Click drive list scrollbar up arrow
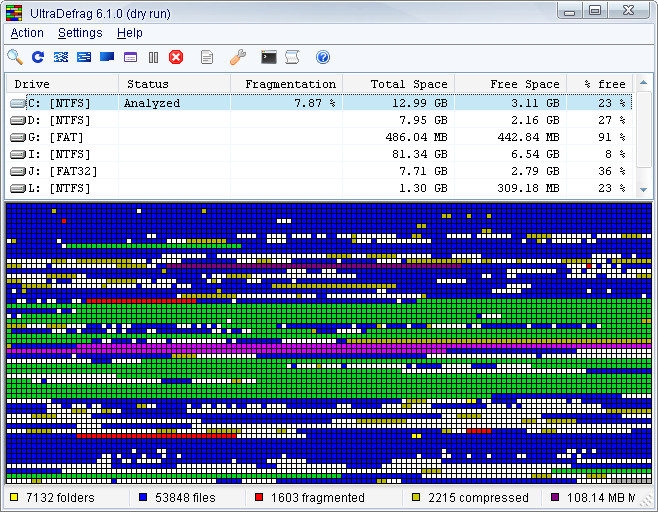 [643, 82]
